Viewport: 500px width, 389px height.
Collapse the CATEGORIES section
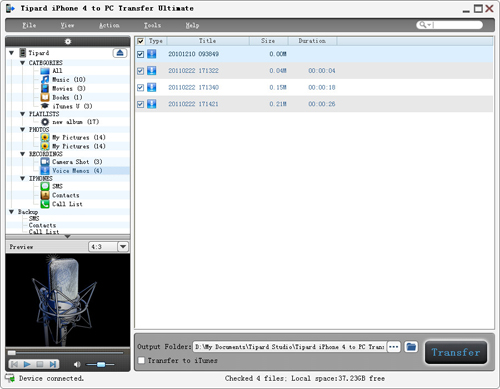tap(23, 63)
